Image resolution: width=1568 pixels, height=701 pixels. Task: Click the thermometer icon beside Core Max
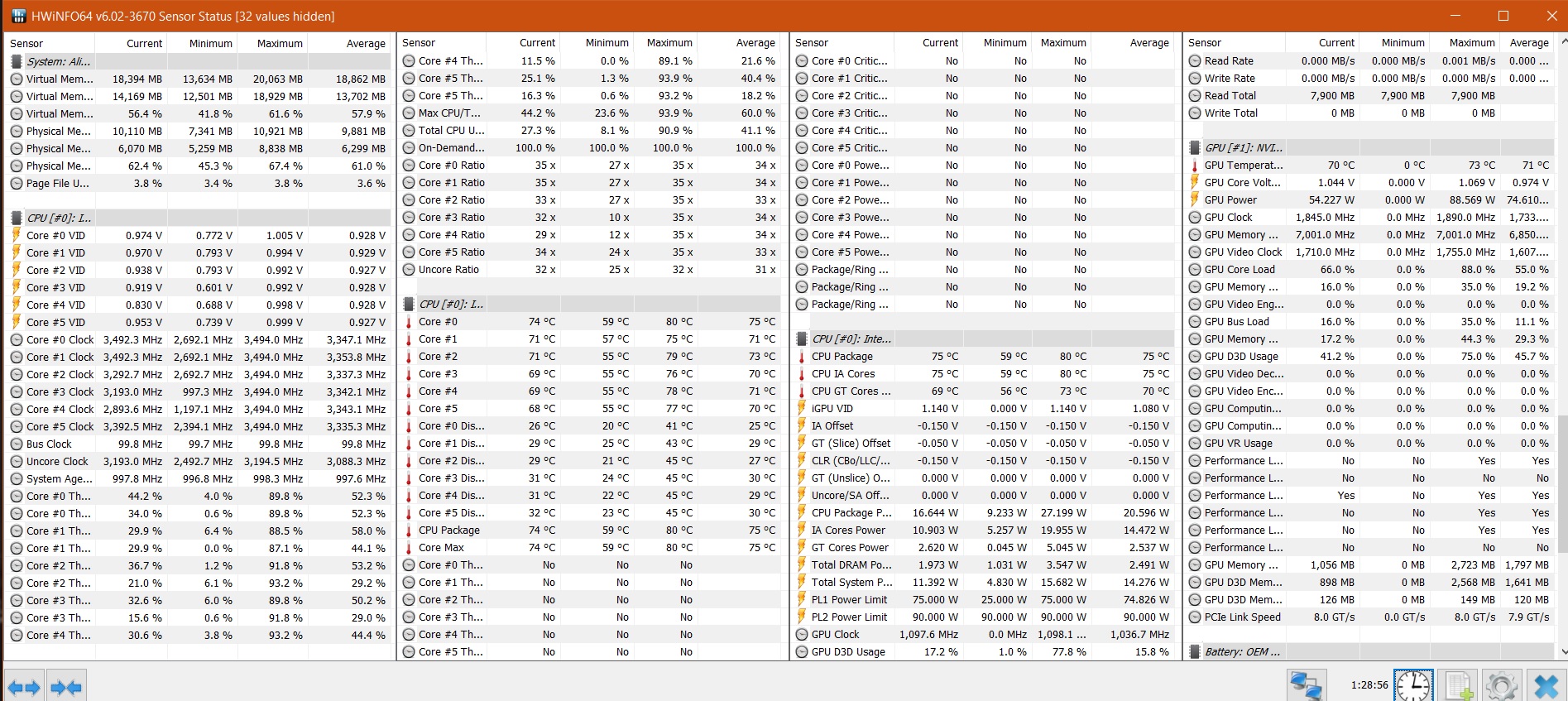409,547
